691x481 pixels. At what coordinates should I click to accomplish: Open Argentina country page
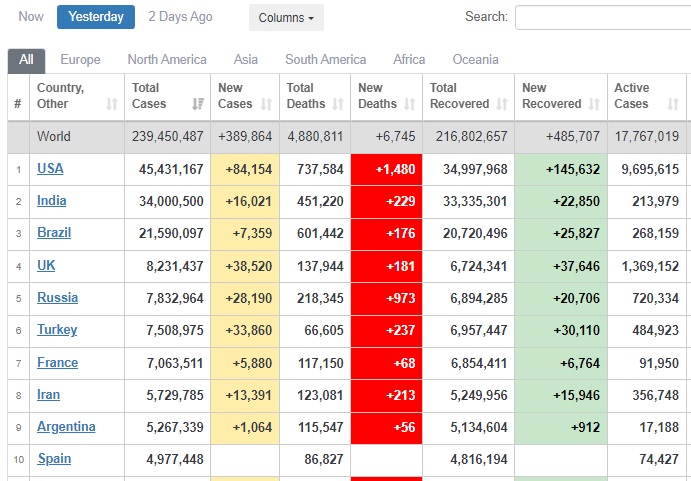tap(66, 427)
